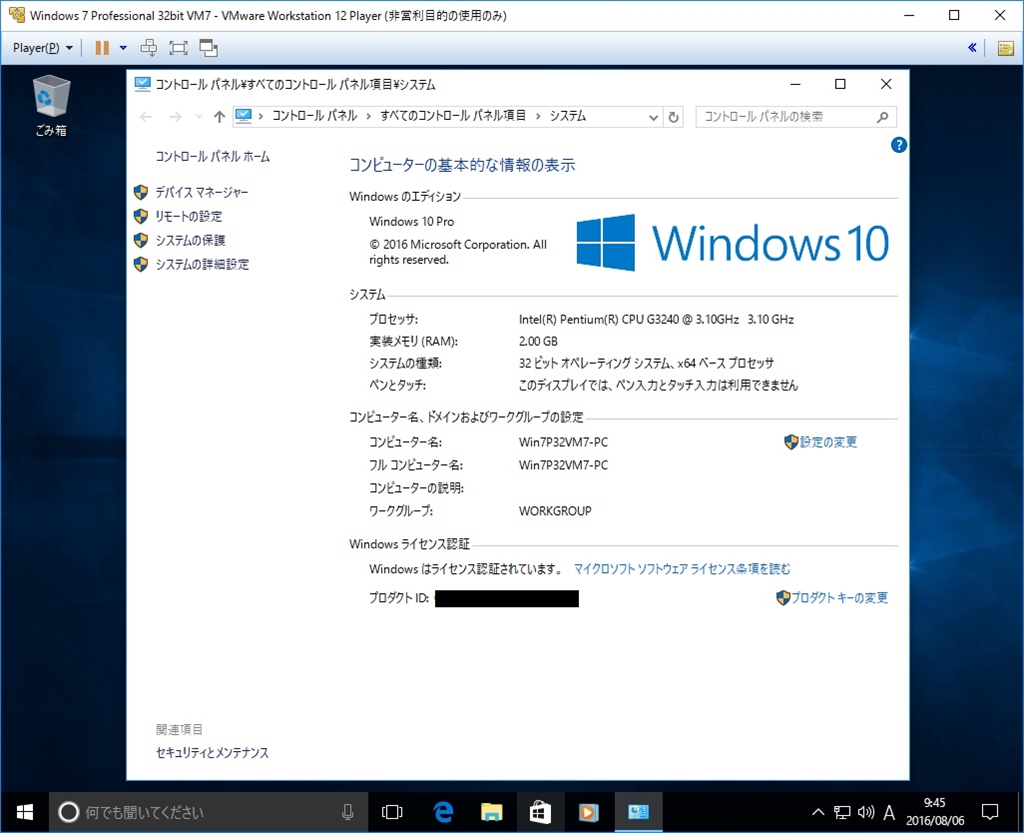
Task: Switch to VMware Unity mode
Action: (209, 48)
